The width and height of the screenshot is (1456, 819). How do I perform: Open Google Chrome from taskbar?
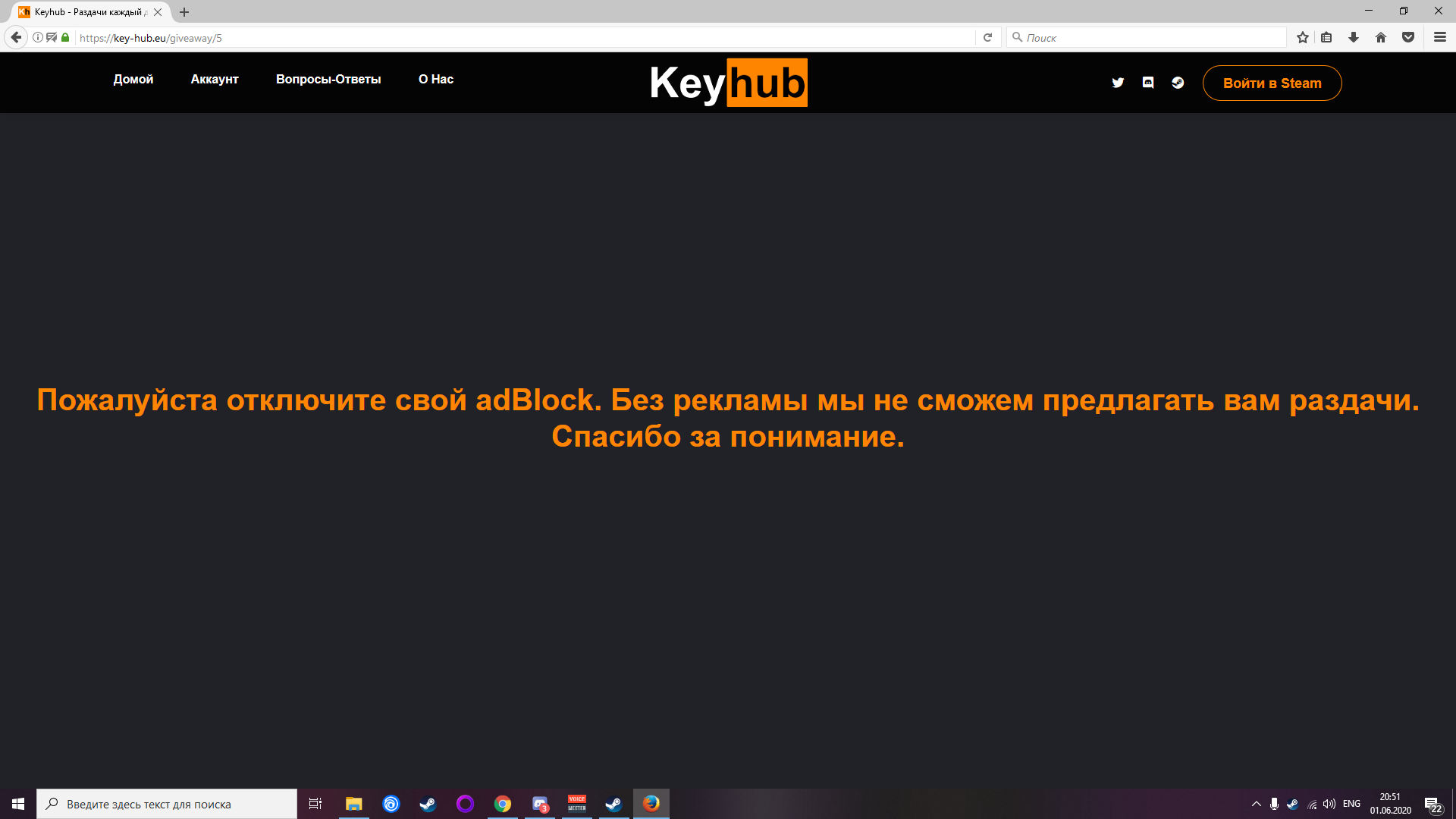pos(503,804)
